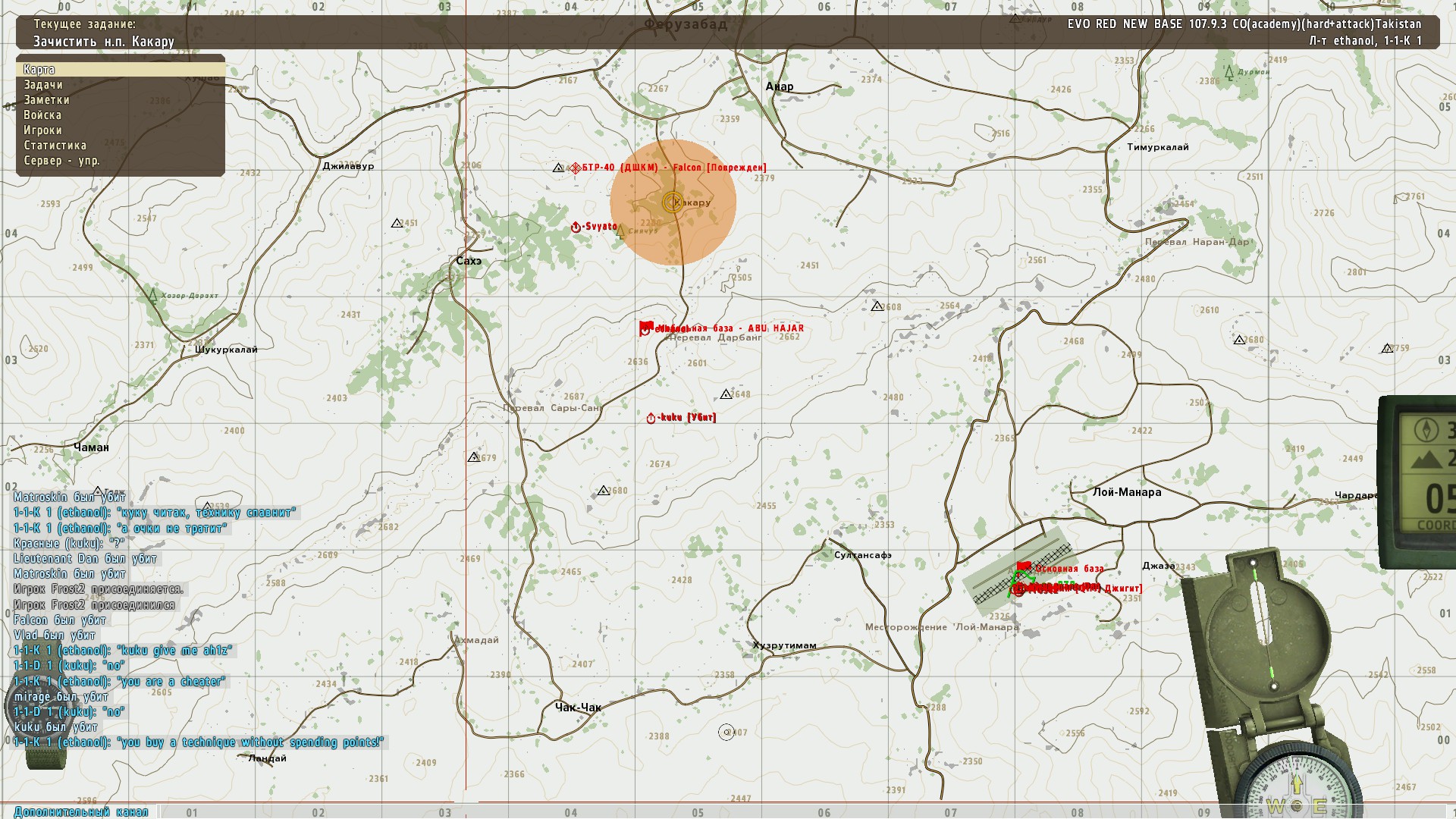Click the Перевал Наран-Дар label
This screenshot has width=1456, height=819.
point(1197,243)
